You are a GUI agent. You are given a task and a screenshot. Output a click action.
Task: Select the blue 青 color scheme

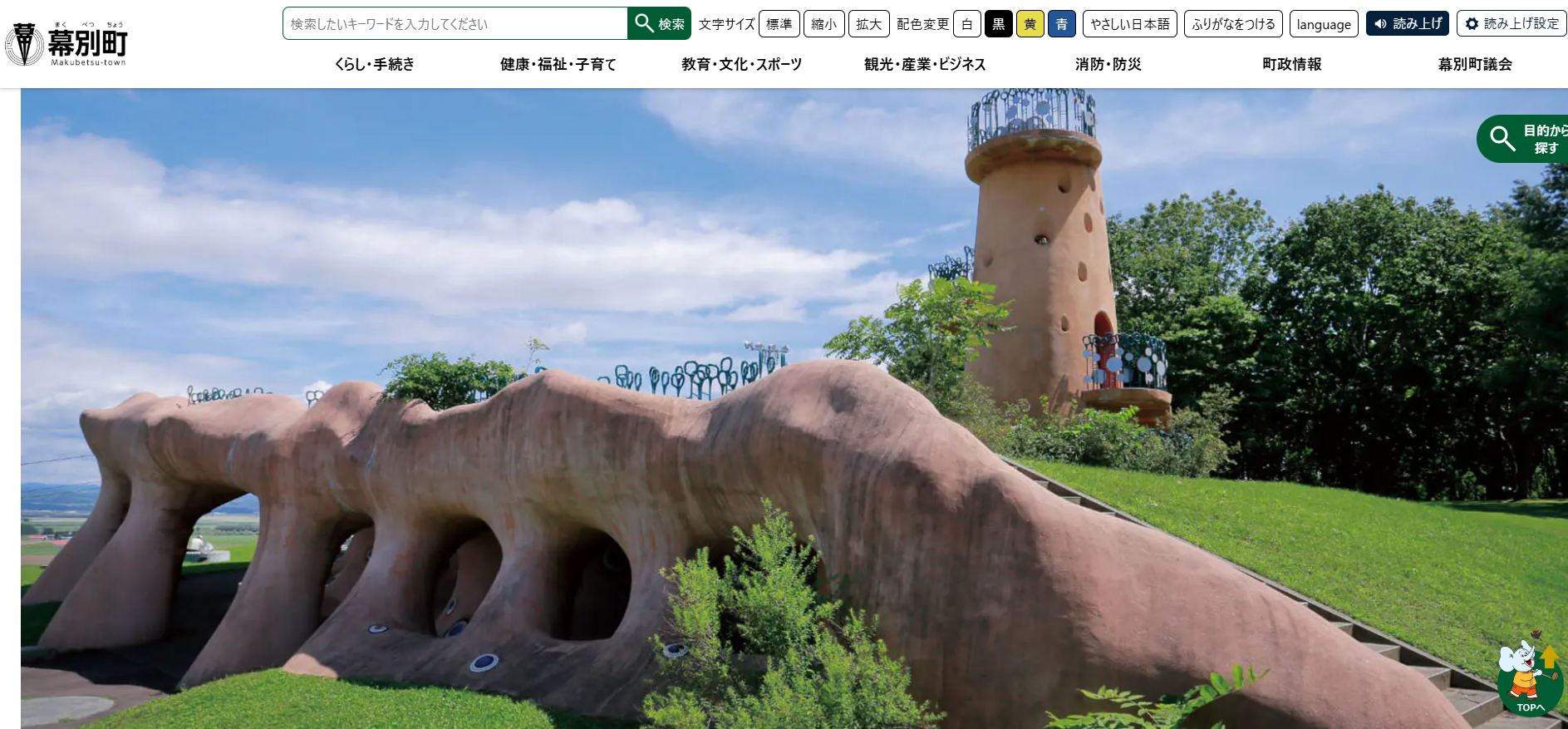[1062, 24]
